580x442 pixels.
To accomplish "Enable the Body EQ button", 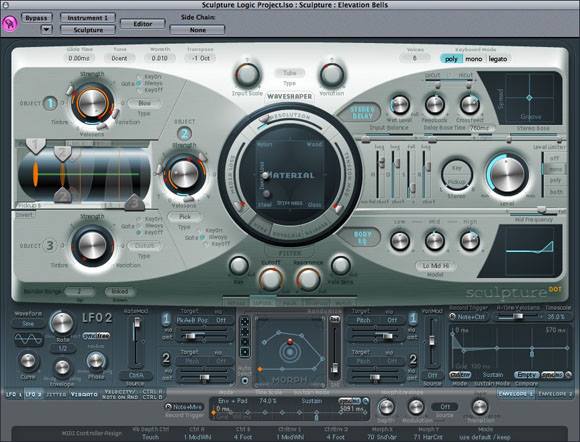I will point(361,238).
